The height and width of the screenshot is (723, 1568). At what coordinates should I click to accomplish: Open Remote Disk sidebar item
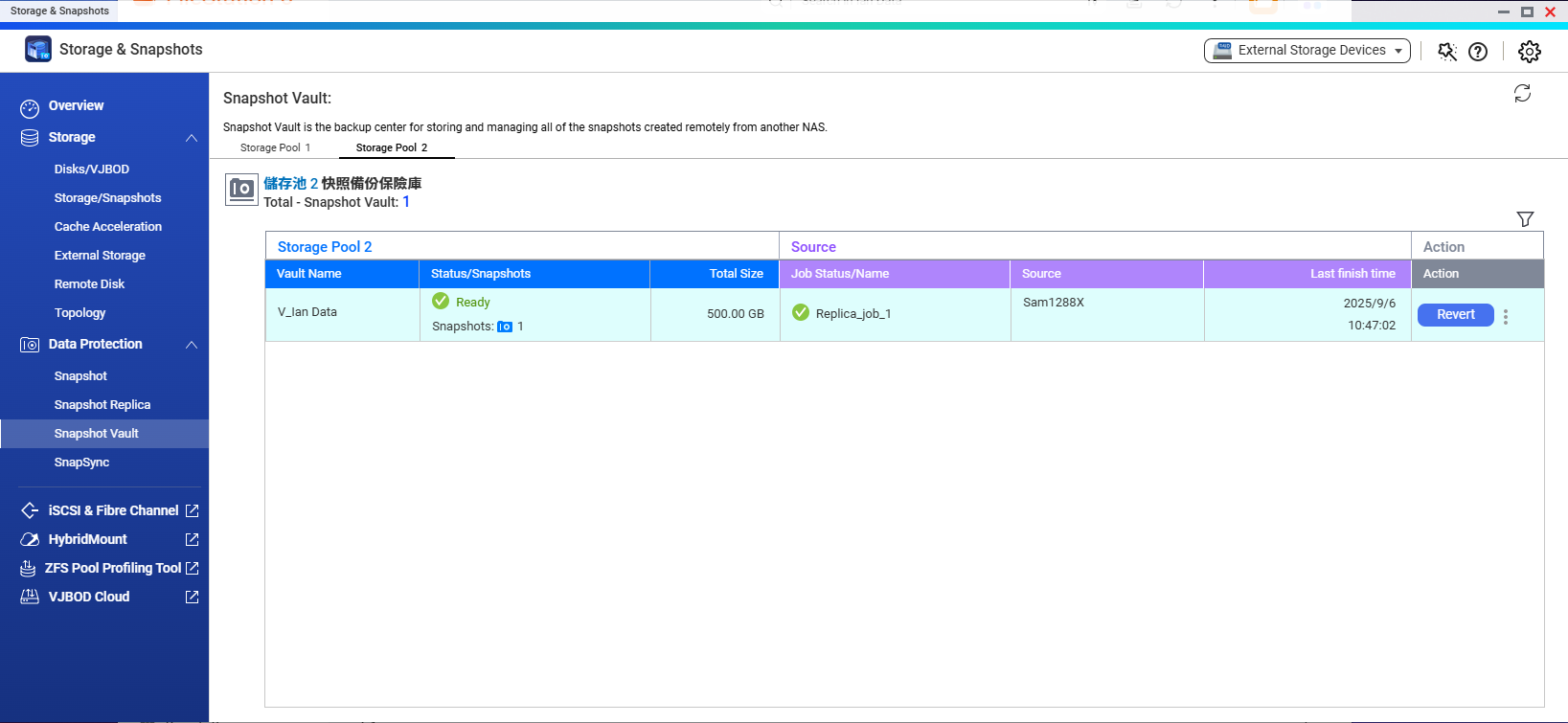(89, 283)
